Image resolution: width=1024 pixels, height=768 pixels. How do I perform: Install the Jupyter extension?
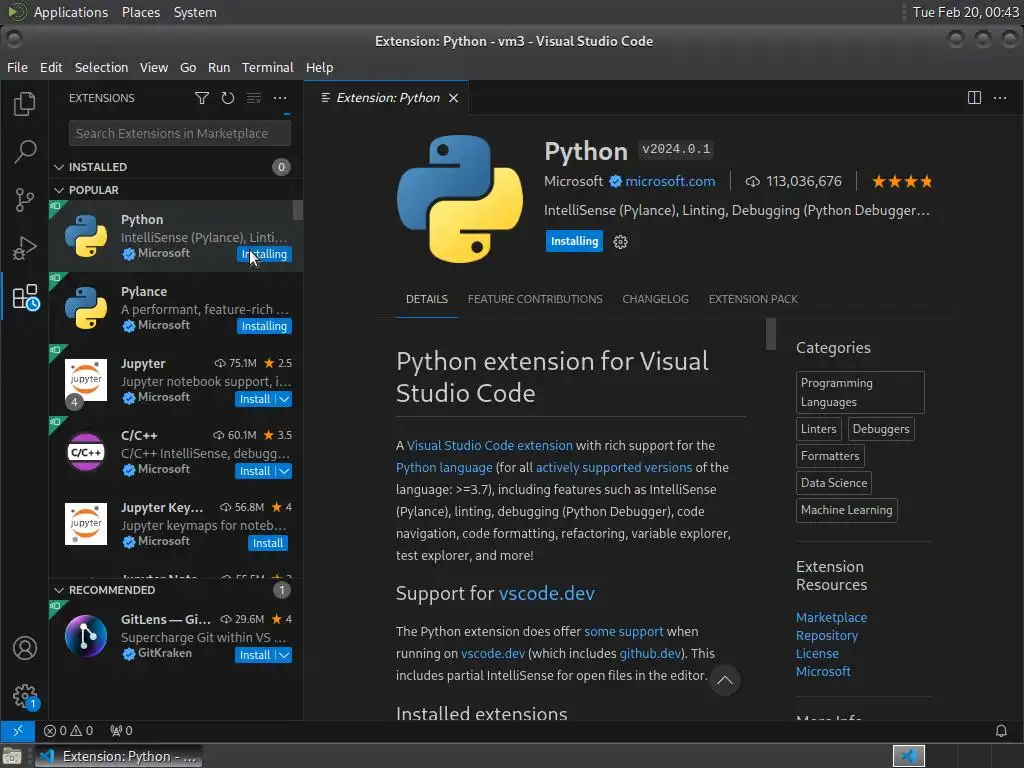255,399
